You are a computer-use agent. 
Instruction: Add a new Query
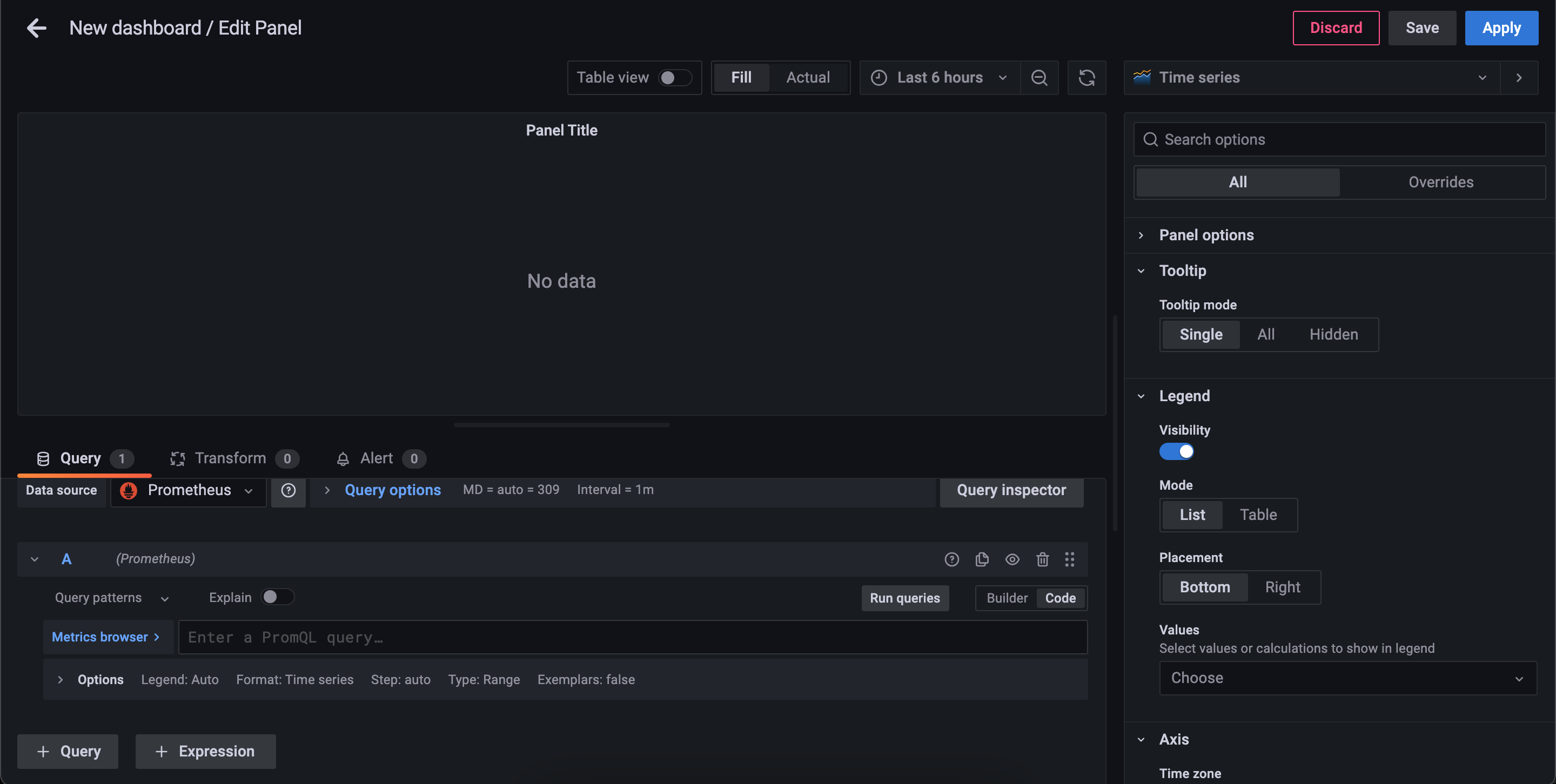click(x=68, y=752)
